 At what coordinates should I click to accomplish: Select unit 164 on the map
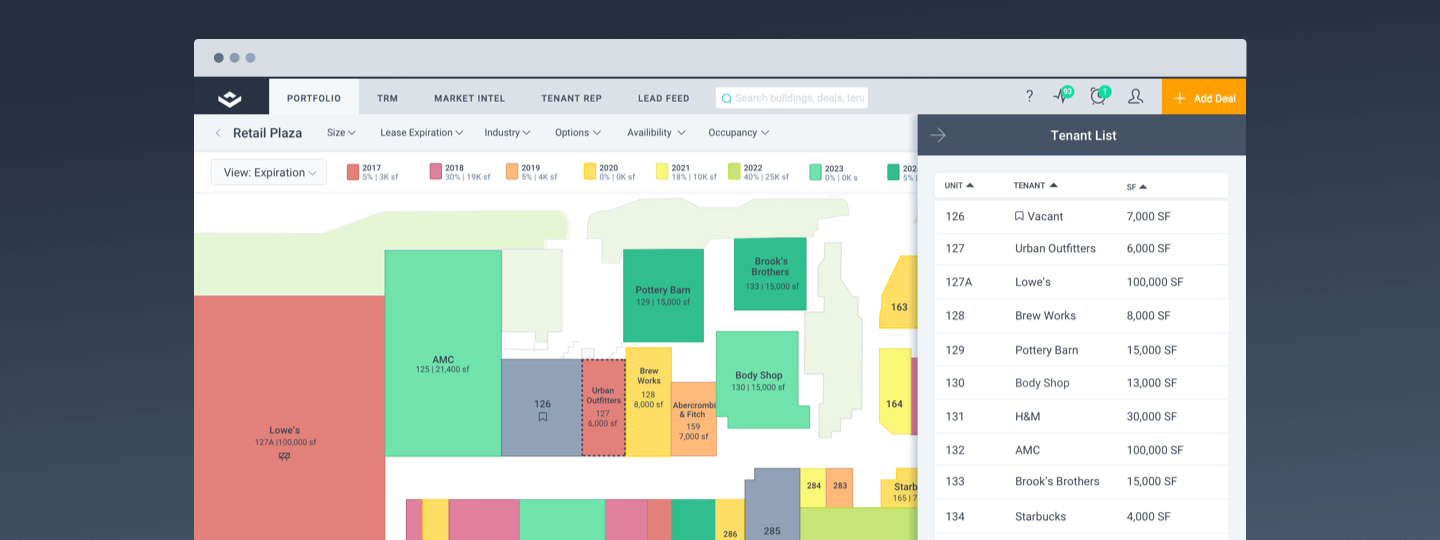click(896, 391)
